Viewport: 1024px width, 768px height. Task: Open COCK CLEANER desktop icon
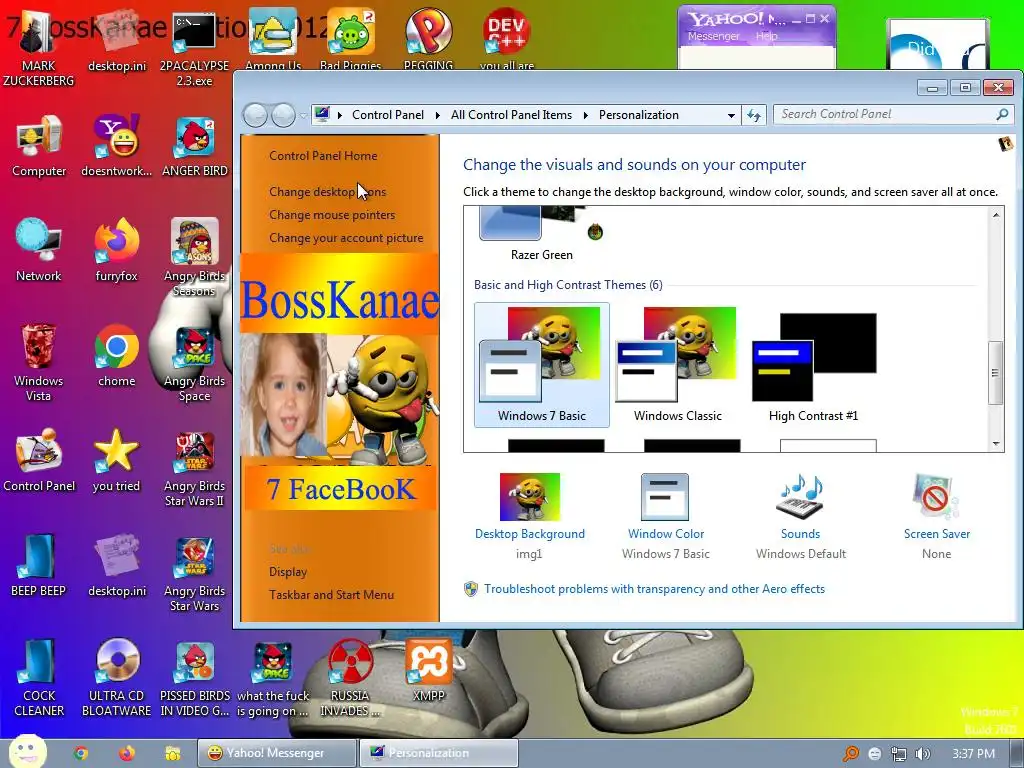[x=39, y=678]
